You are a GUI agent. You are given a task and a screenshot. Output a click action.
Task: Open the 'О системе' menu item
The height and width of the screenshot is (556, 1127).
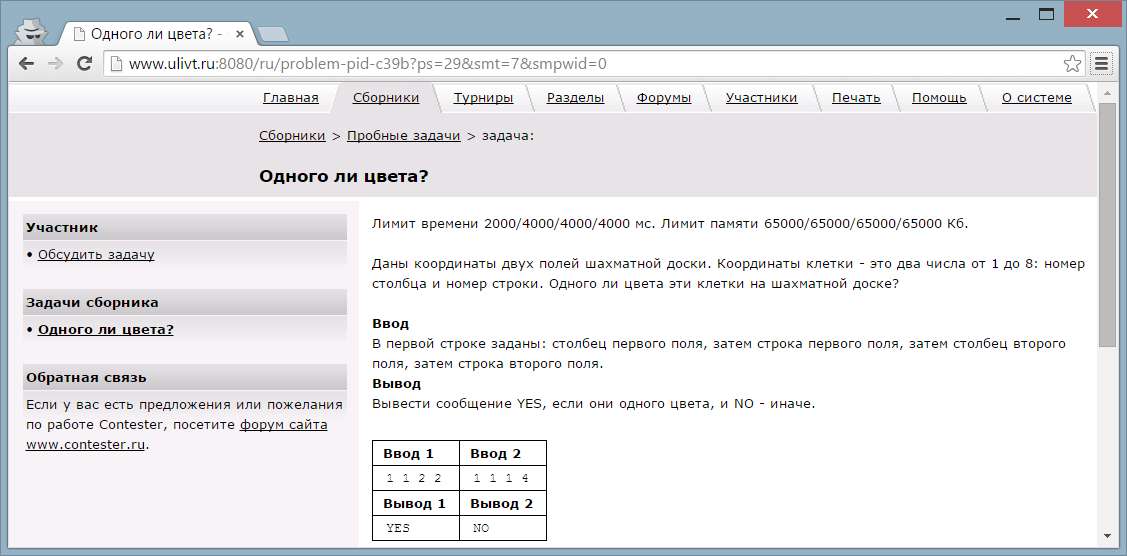(1036, 98)
